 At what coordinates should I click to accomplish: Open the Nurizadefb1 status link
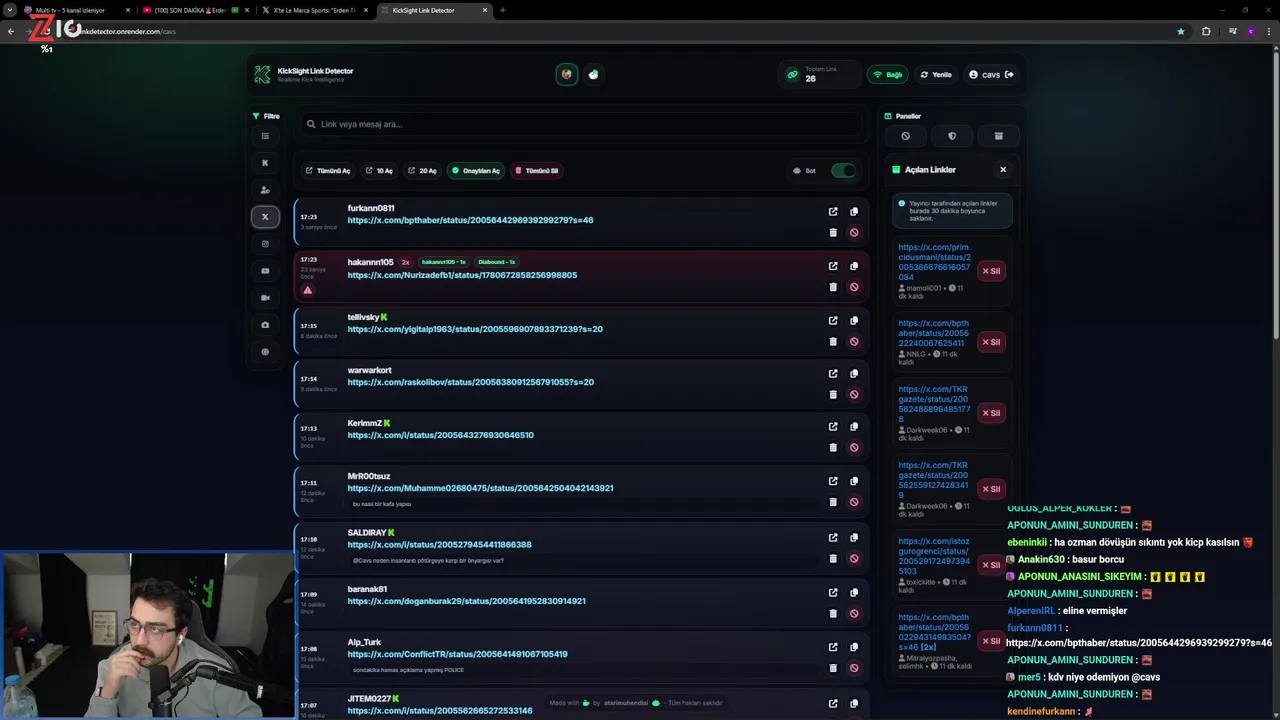pyautogui.click(x=462, y=275)
